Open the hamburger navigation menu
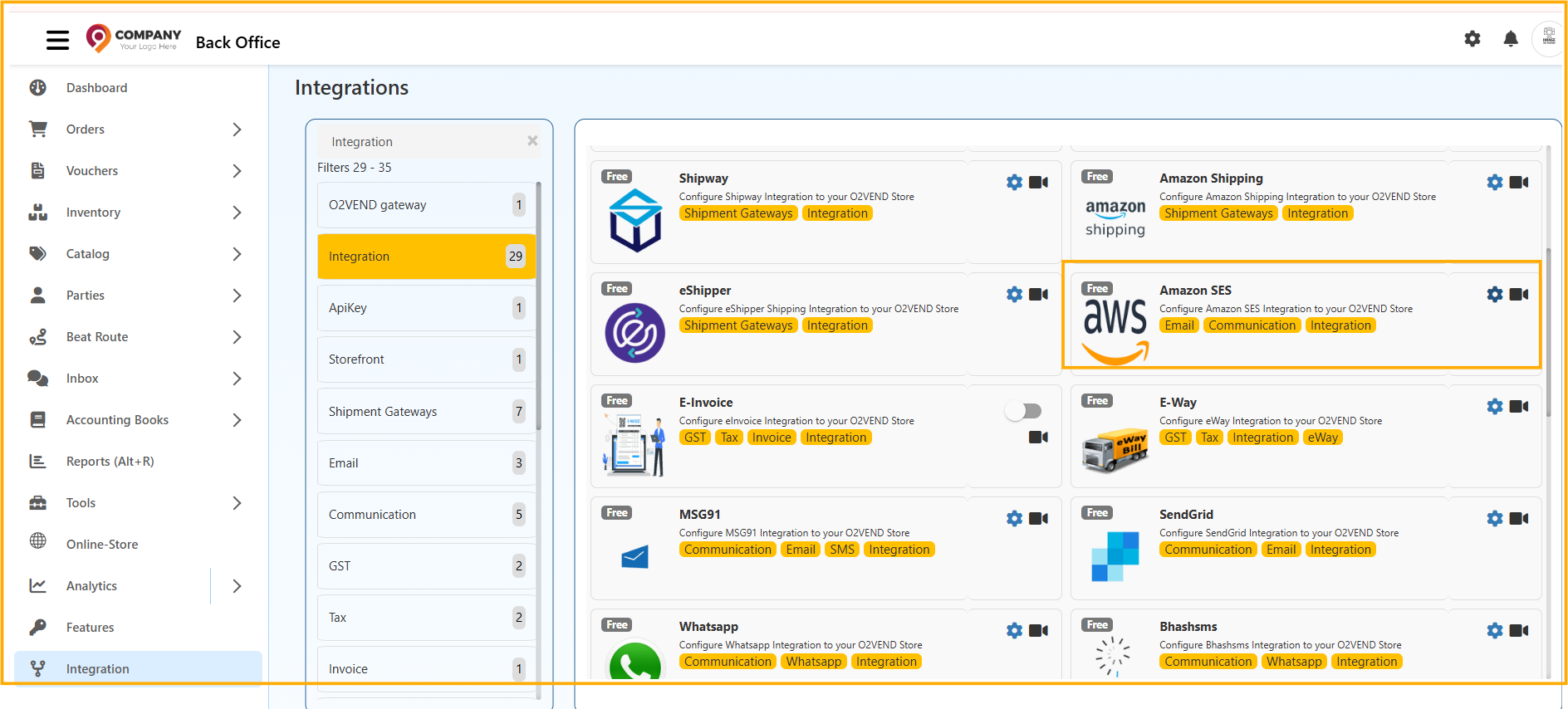1568x709 pixels. (x=57, y=40)
